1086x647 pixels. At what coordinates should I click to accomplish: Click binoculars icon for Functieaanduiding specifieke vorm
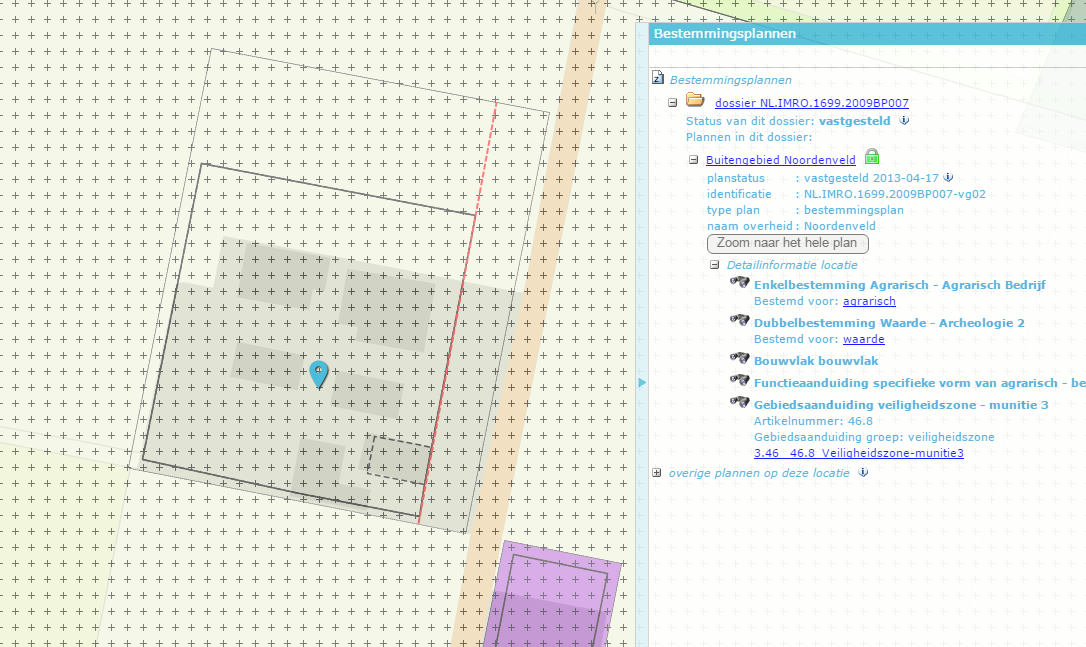[x=740, y=380]
